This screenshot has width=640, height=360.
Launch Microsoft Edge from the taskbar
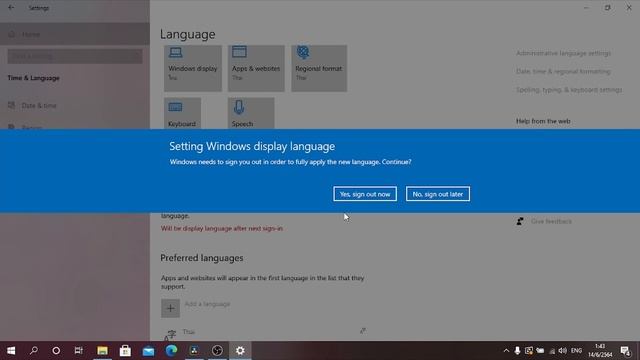[171, 351]
